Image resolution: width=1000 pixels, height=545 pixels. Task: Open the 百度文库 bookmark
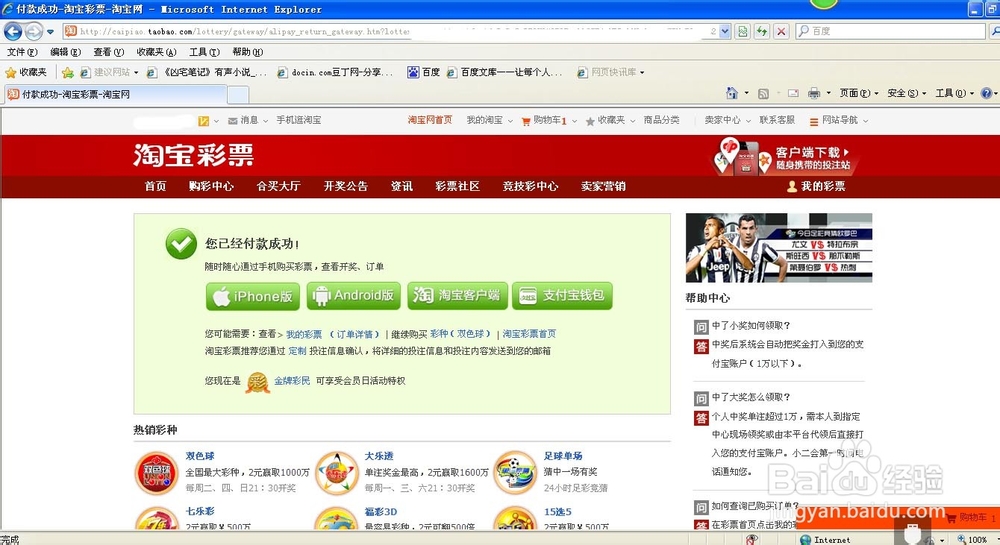tap(504, 72)
